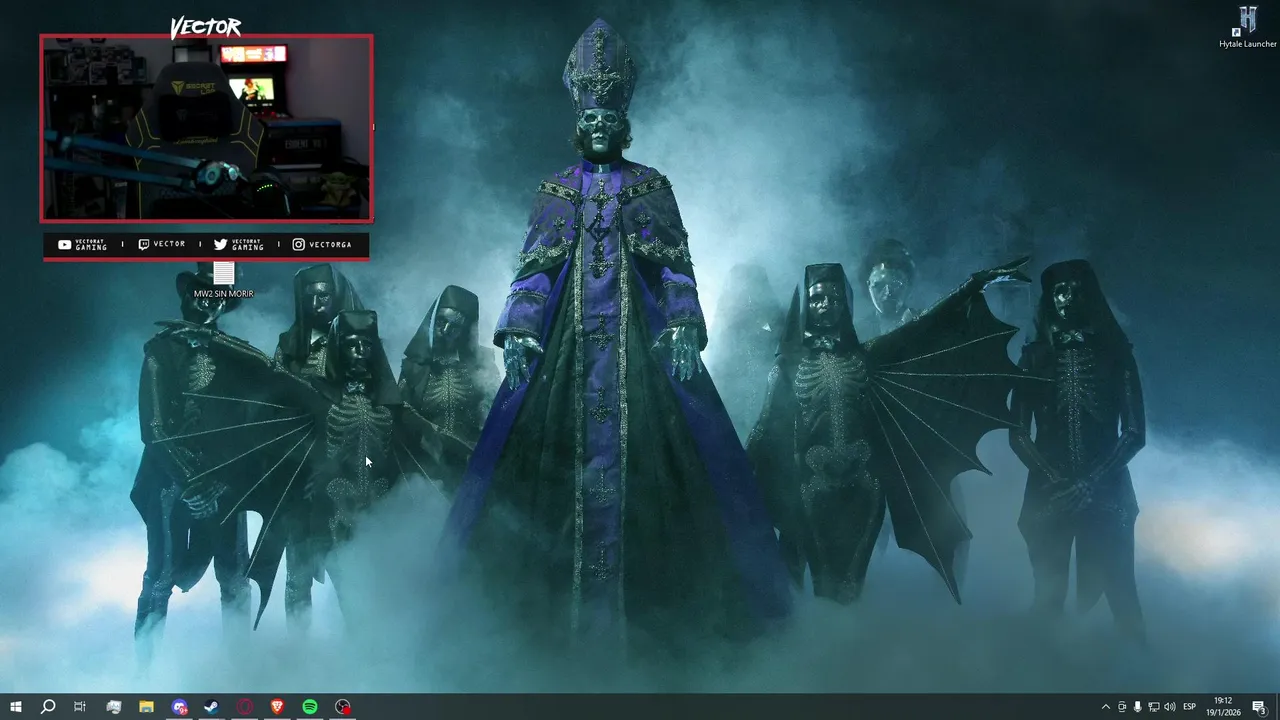The image size is (1280, 720).
Task: Select MW2 SIN MORIR desktop file
Action: (223, 280)
